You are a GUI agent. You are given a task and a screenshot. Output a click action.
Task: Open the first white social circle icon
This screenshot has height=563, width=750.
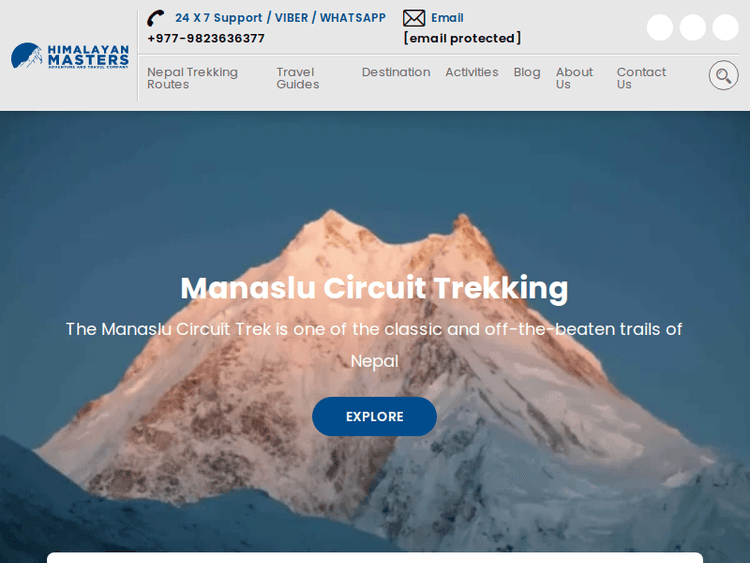(x=660, y=27)
